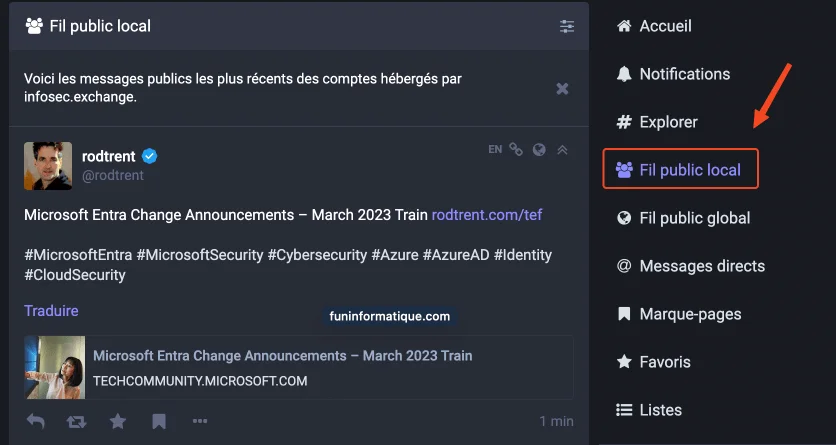Open rodtrent's profile avatar
This screenshot has width=836, height=445.
(48, 166)
